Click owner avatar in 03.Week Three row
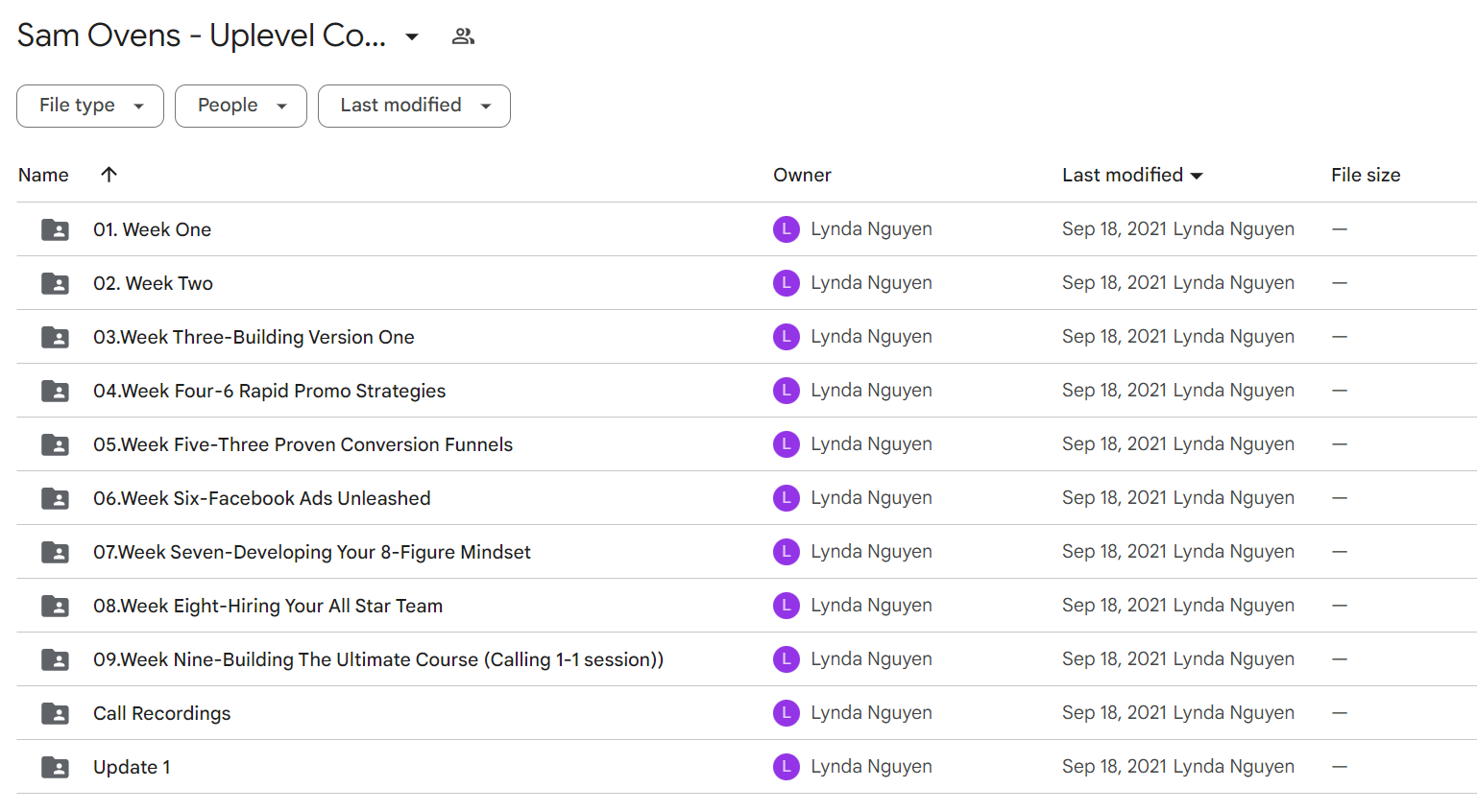 click(787, 337)
